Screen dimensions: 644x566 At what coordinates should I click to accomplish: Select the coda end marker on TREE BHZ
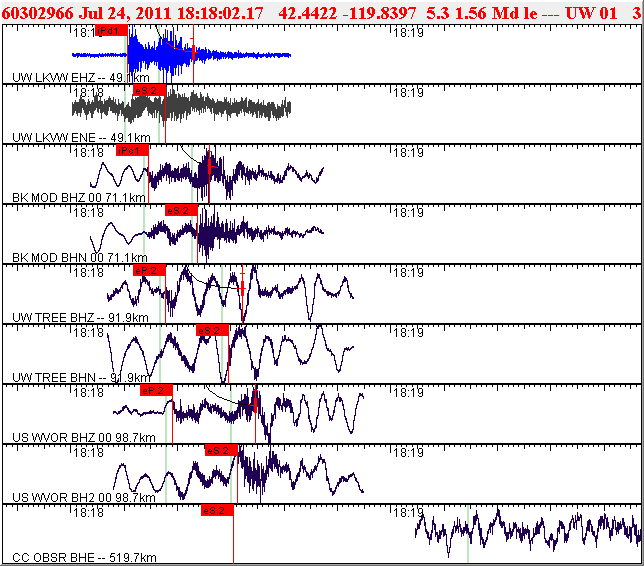pyautogui.click(x=242, y=288)
